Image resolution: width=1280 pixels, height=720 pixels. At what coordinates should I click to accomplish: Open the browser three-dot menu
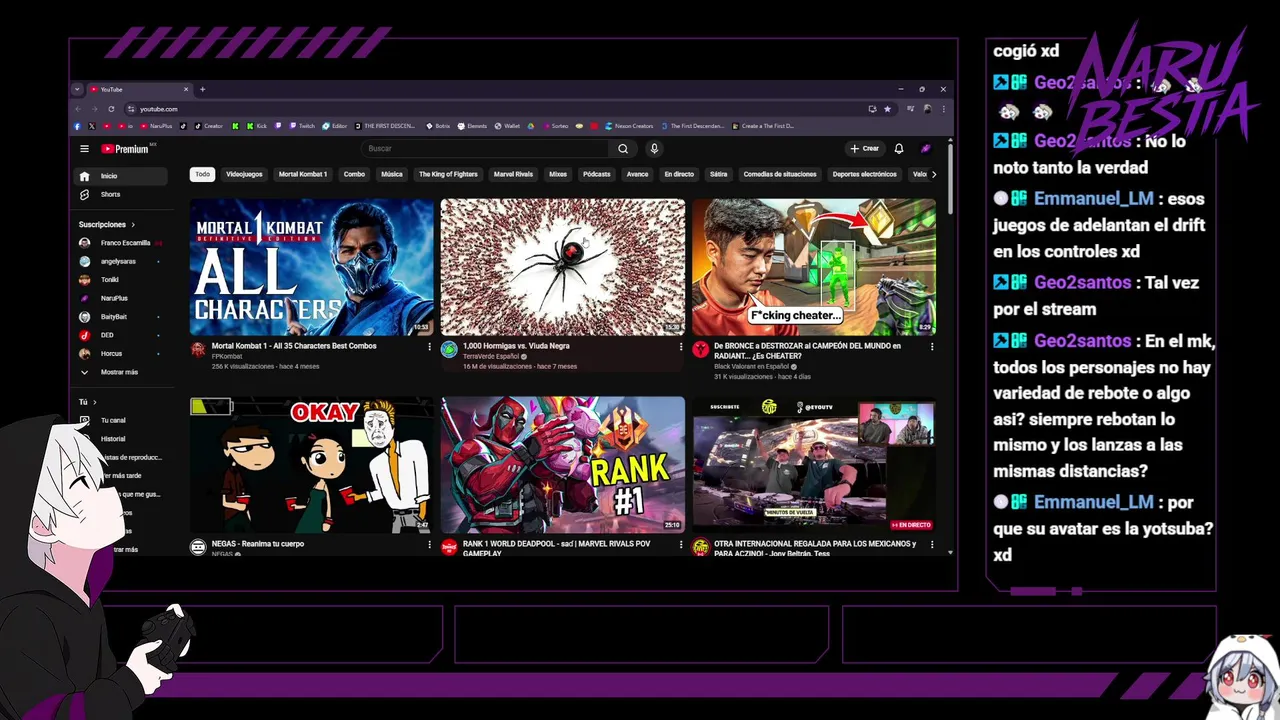pyautogui.click(x=943, y=109)
